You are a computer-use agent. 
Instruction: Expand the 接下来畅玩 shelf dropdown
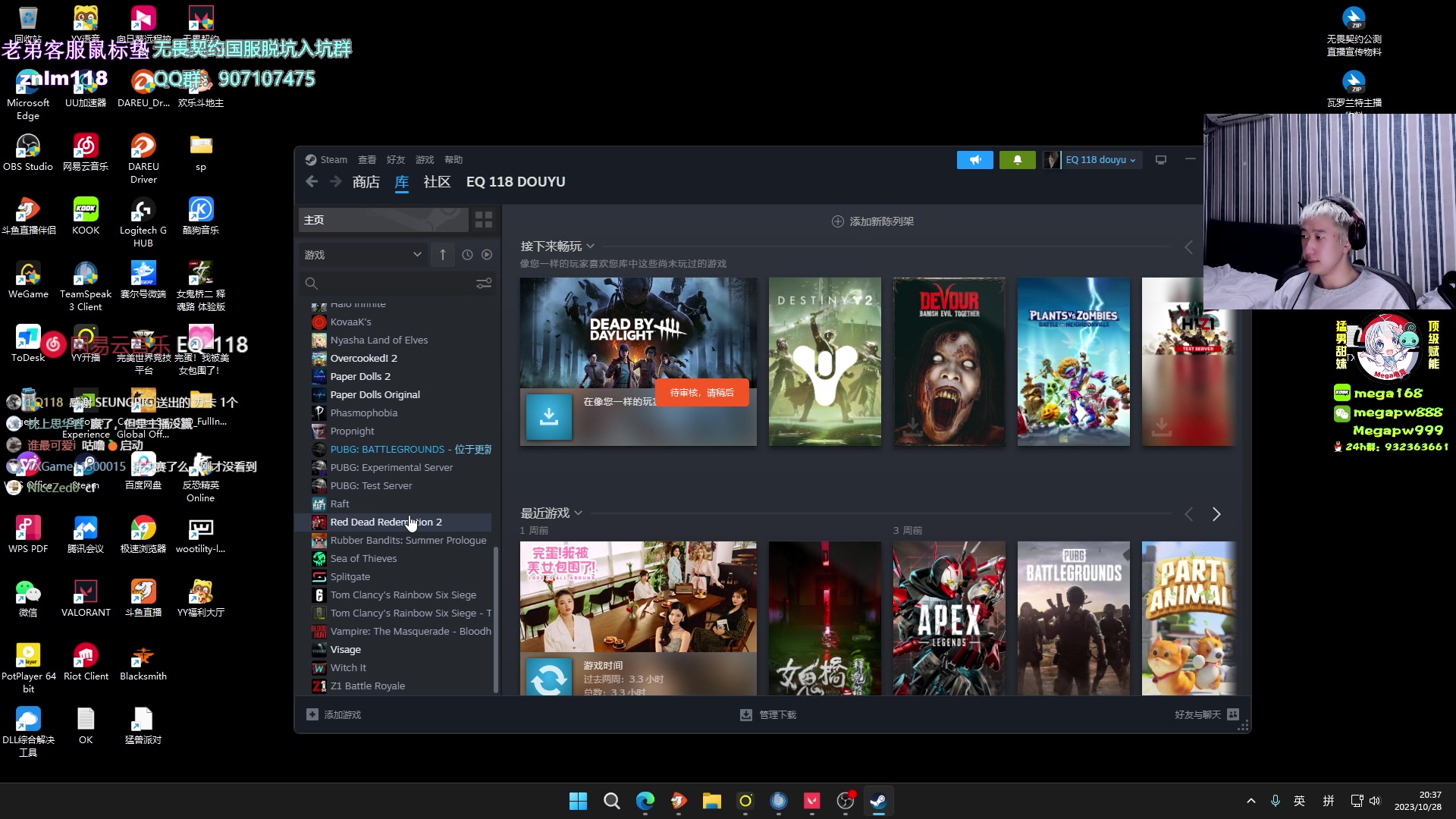591,246
